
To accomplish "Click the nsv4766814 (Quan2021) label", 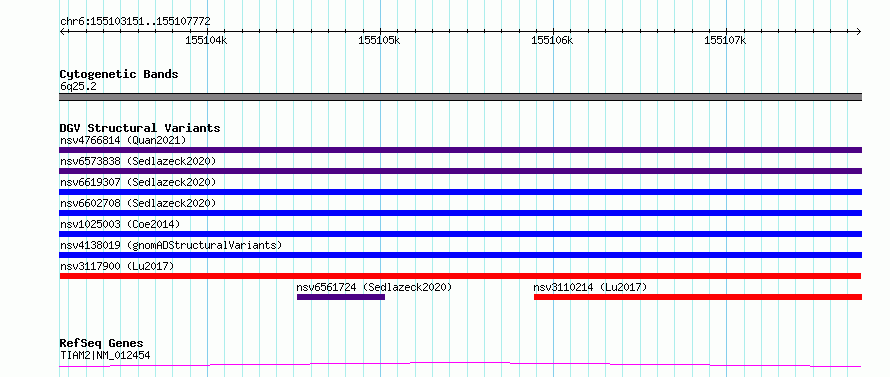I will [123, 140].
